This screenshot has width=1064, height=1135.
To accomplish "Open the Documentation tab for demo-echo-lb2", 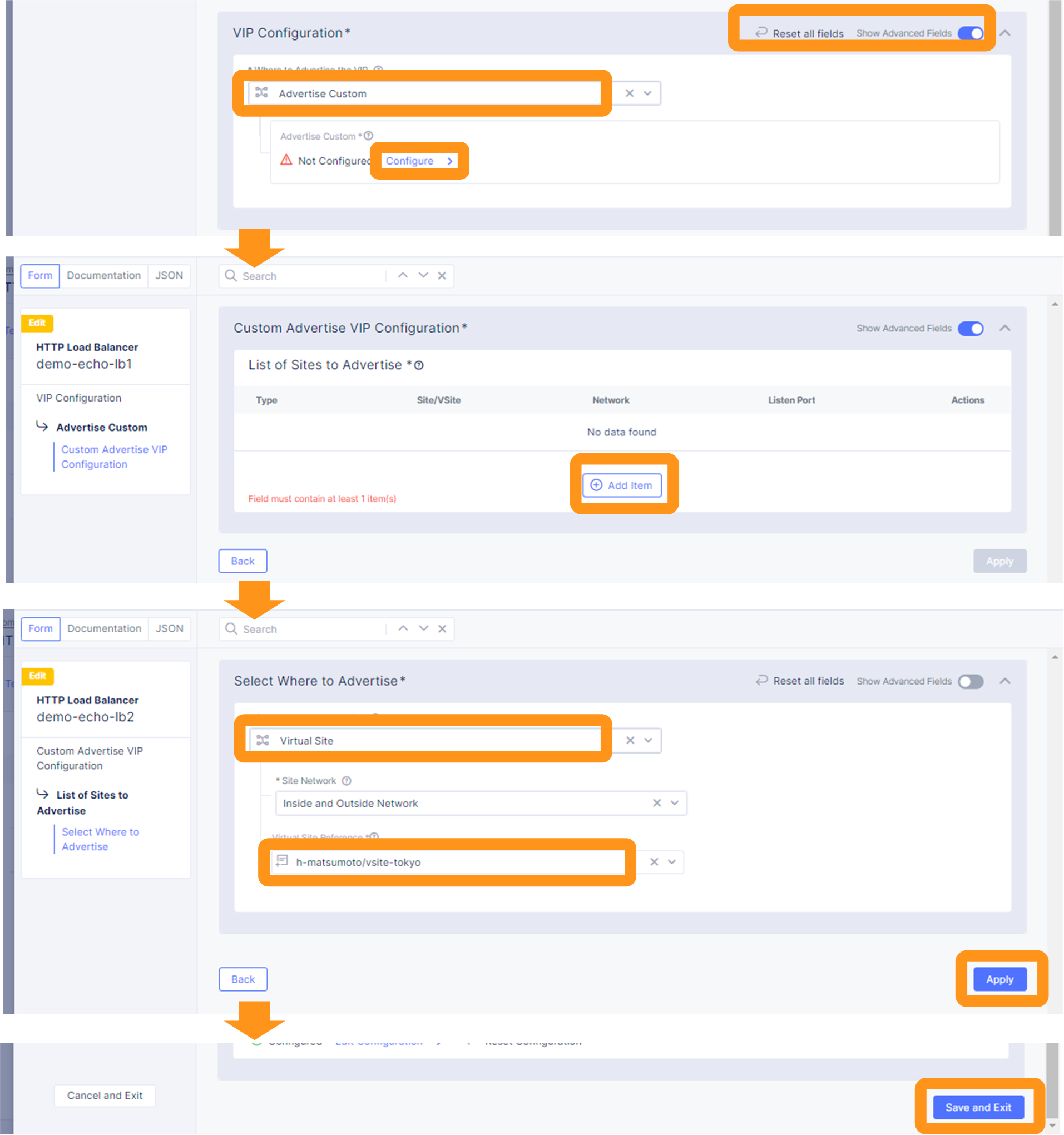I will (x=104, y=628).
